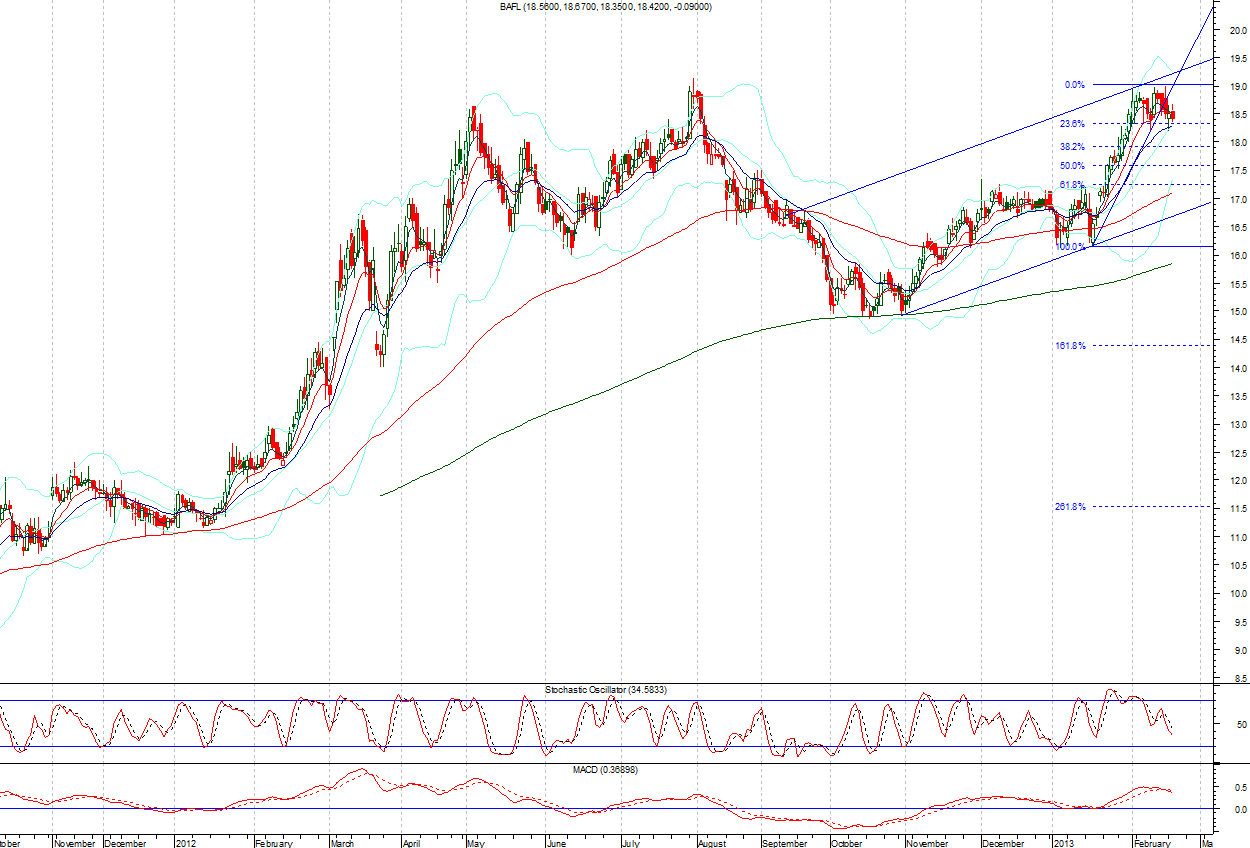
Task: Click the 2012 marker on the time axis
Action: (x=187, y=843)
